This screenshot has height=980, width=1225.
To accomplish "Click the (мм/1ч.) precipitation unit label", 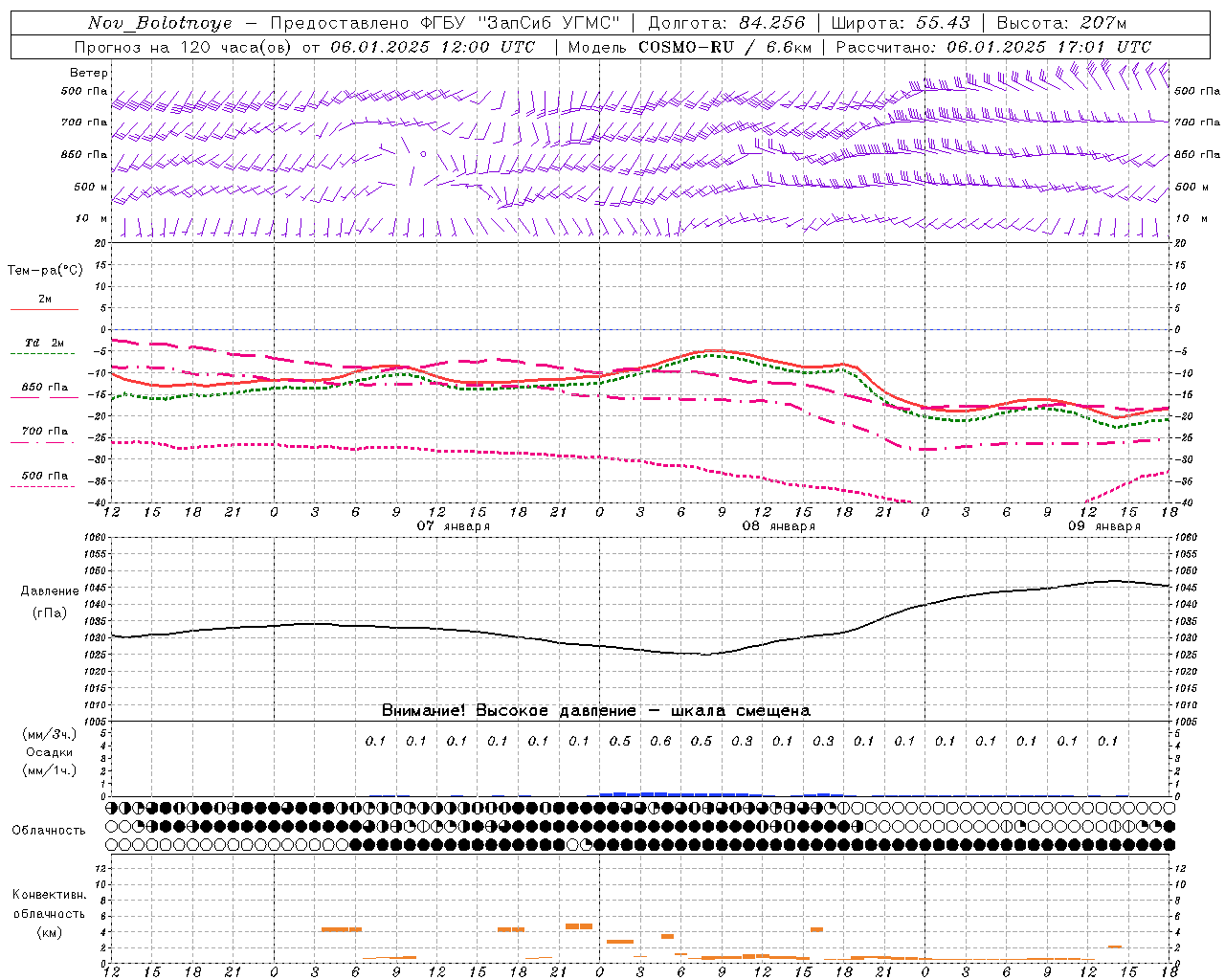I will (x=49, y=770).
